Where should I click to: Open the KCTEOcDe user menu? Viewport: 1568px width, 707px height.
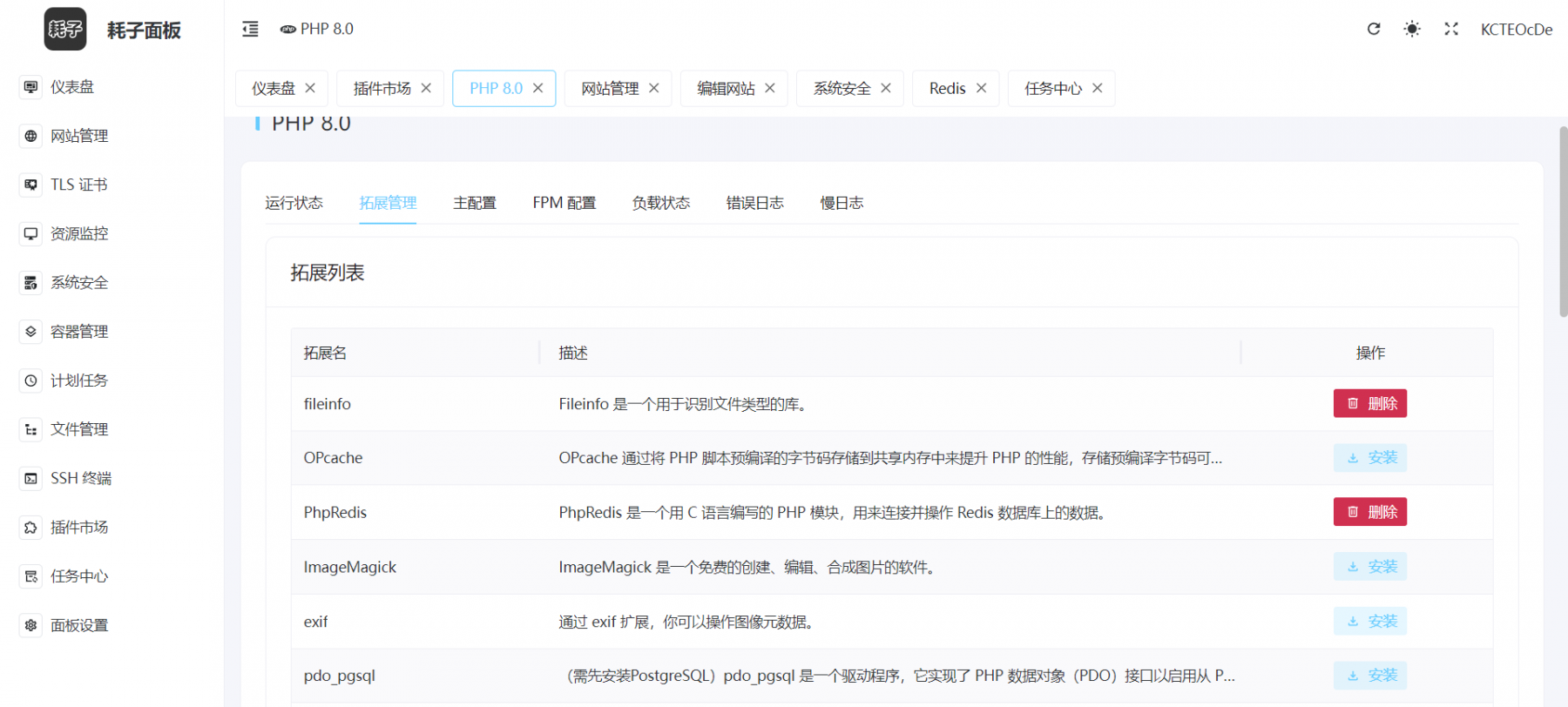(x=1517, y=30)
